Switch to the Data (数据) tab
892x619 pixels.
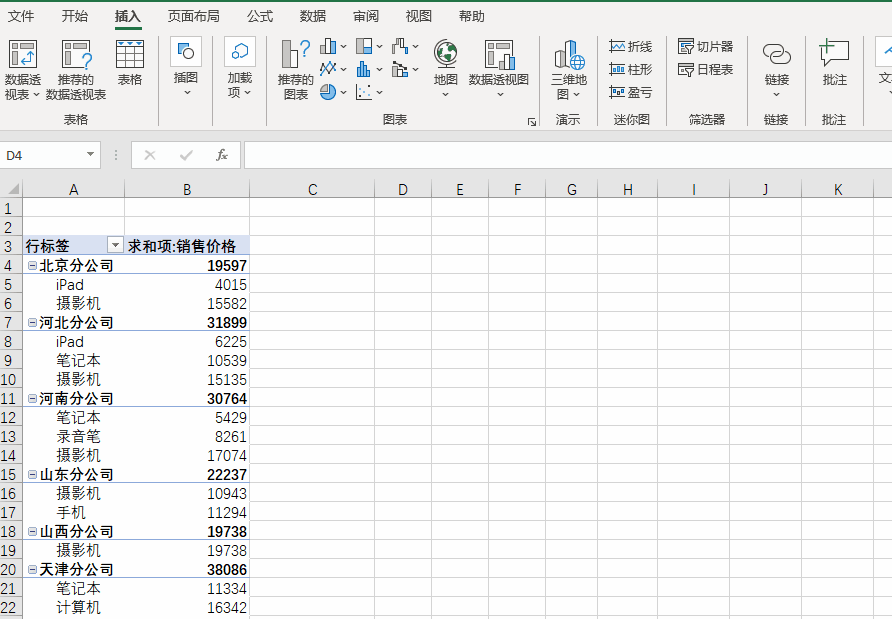[313, 16]
